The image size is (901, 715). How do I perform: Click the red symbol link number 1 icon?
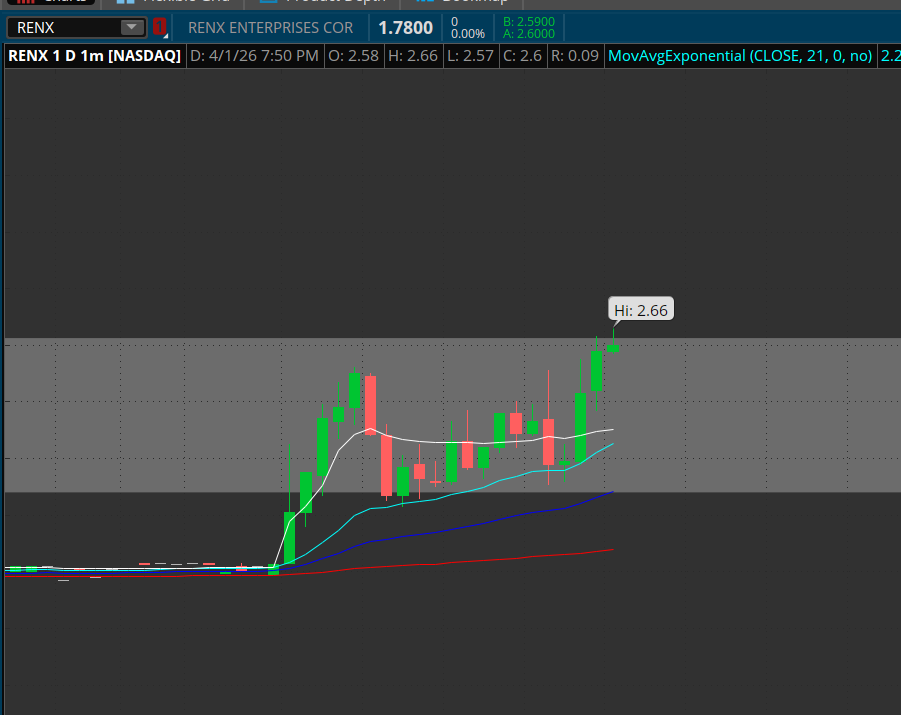point(159,27)
